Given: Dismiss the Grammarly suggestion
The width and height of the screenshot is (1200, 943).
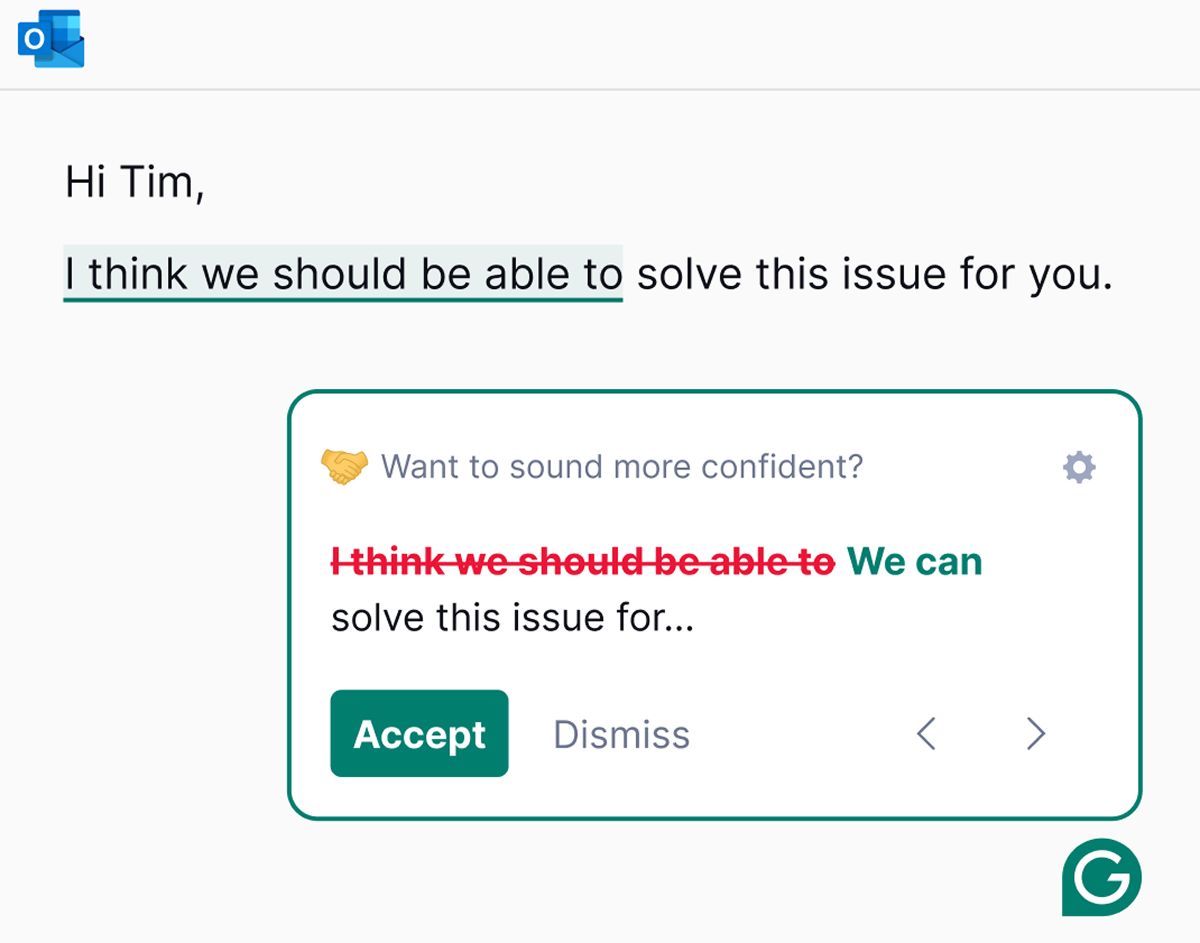Looking at the screenshot, I should (621, 734).
